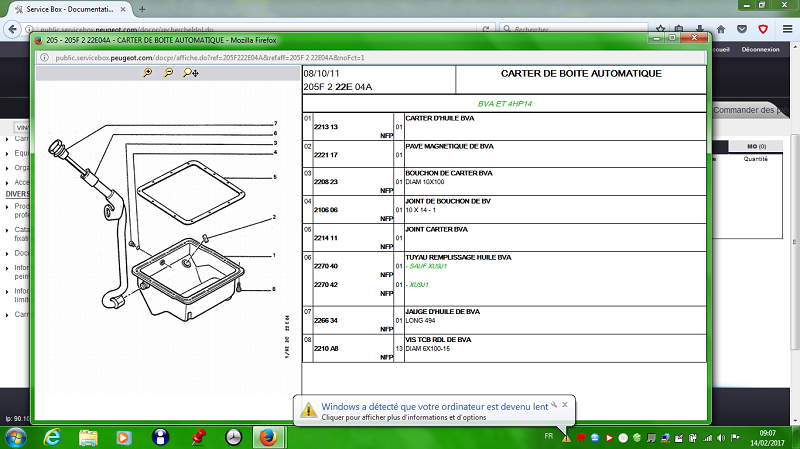The height and width of the screenshot is (449, 800).
Task: Click part number 2208 23
Action: (326, 182)
